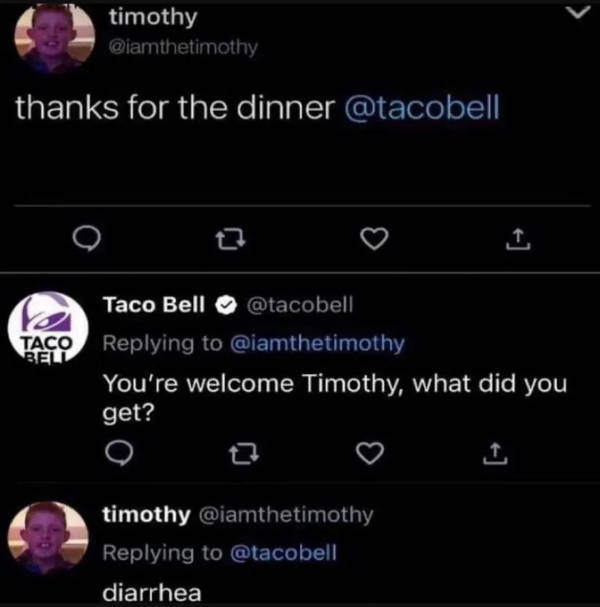Screen dimensions: 600x607
Task: Open the chevron menu on timothy's tweet
Action: point(575,14)
